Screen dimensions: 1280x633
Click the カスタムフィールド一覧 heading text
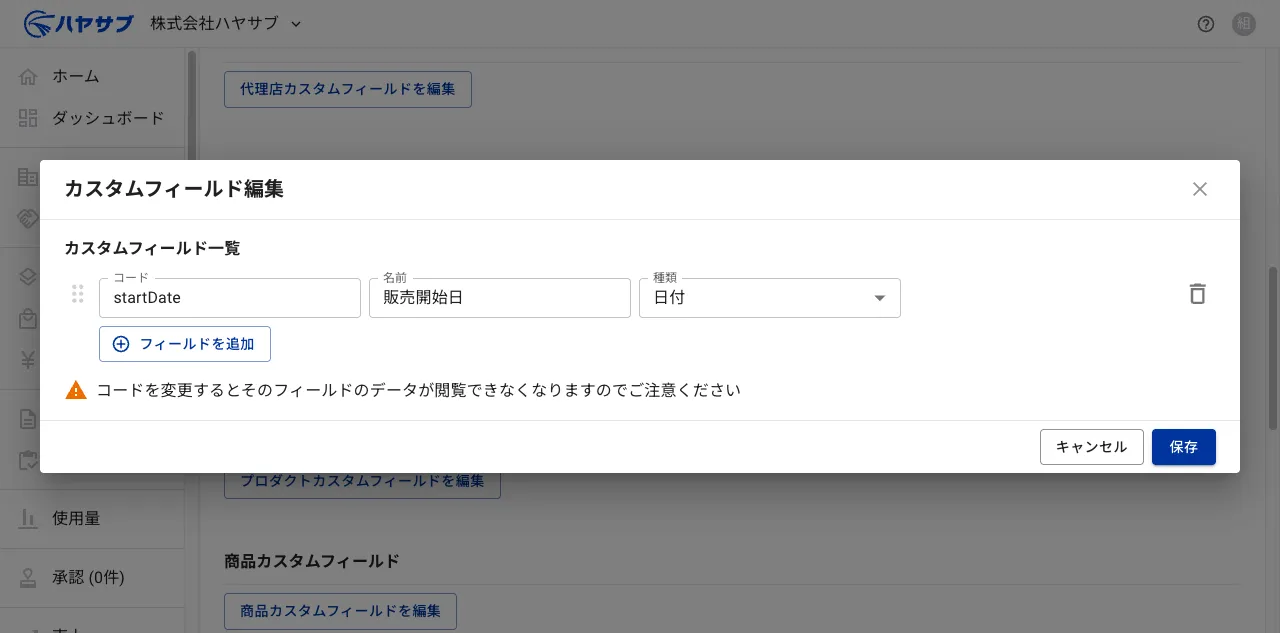click(152, 248)
